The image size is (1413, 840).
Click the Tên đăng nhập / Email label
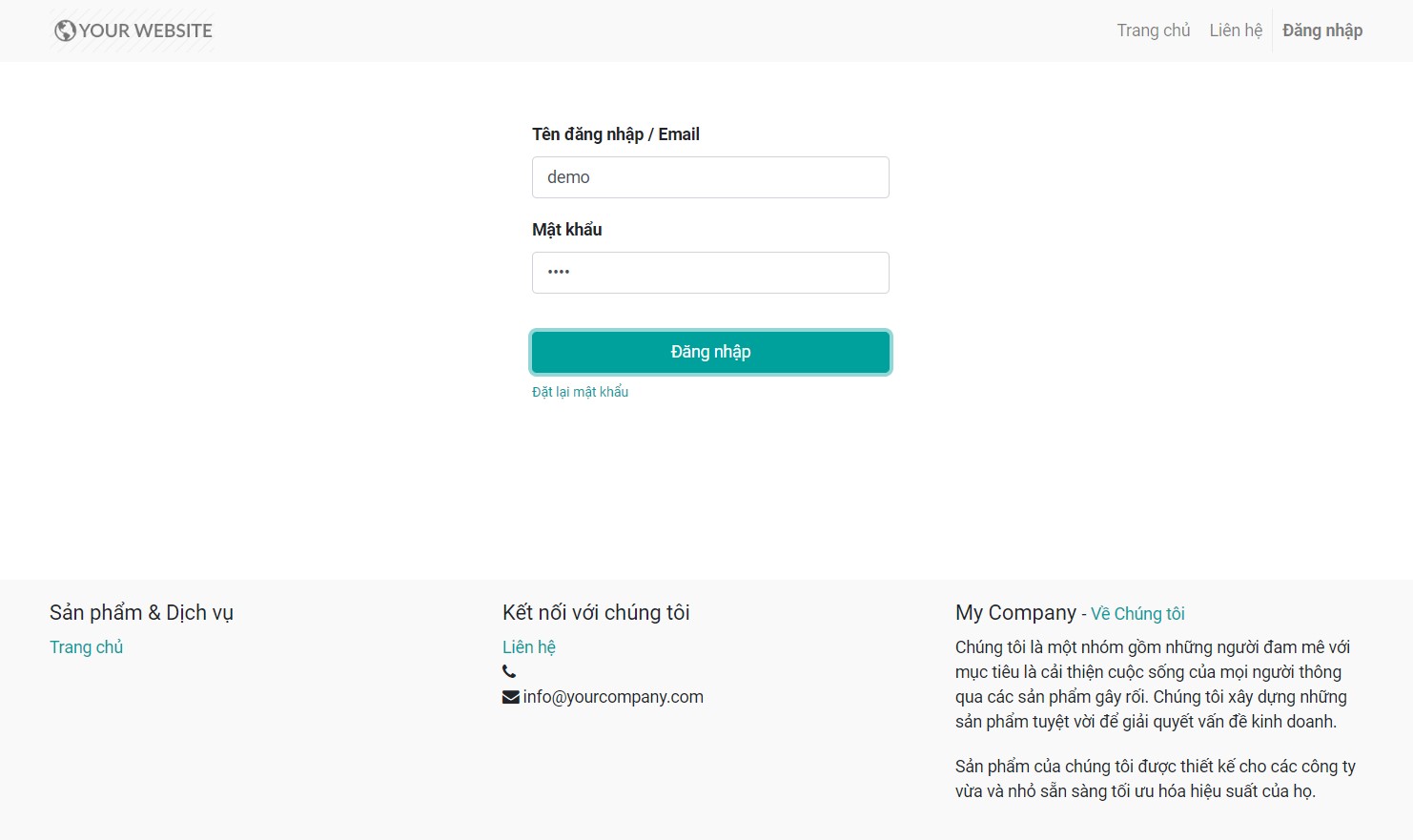coord(616,134)
